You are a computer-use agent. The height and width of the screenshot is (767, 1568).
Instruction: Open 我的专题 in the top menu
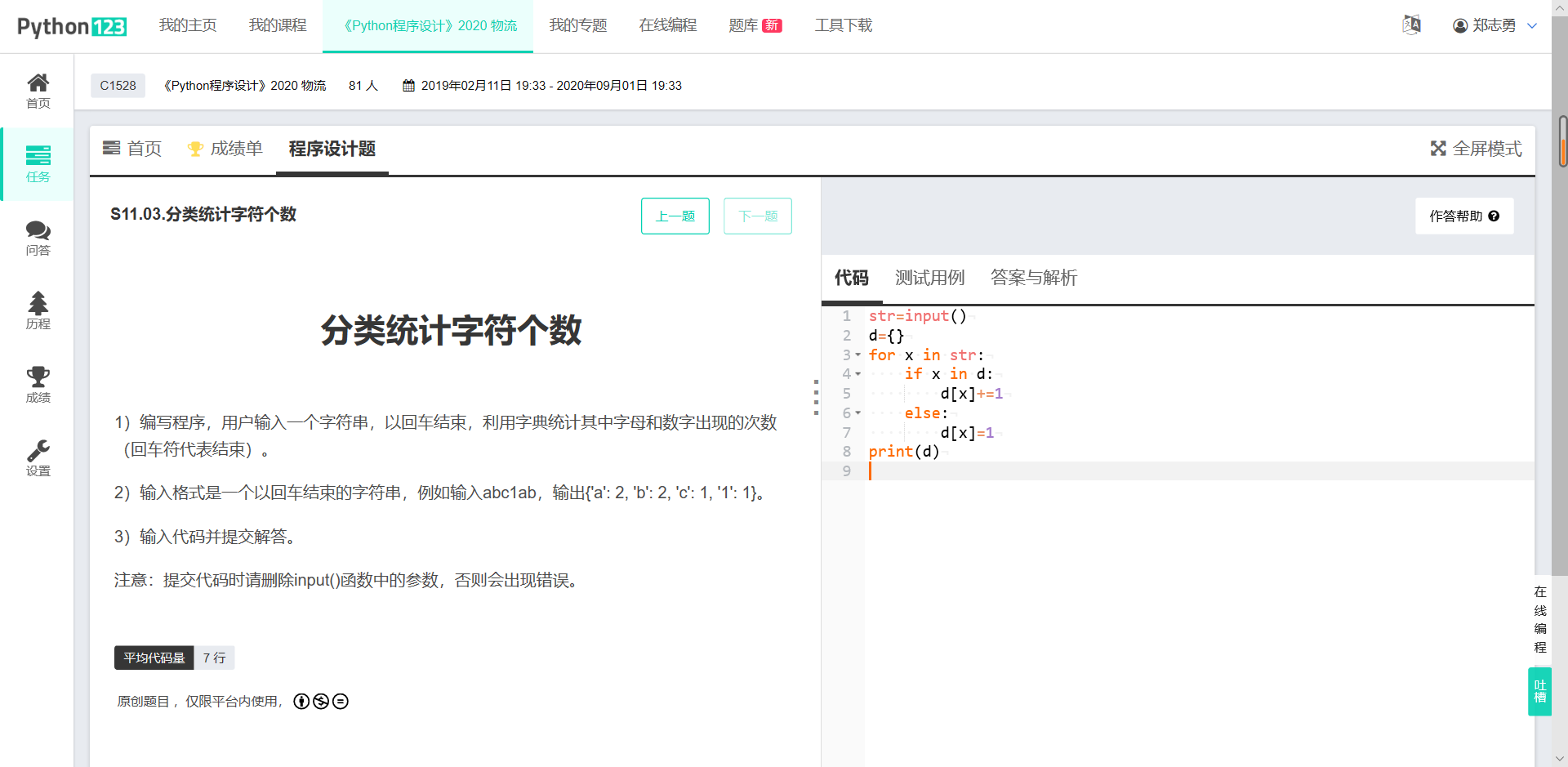578,26
